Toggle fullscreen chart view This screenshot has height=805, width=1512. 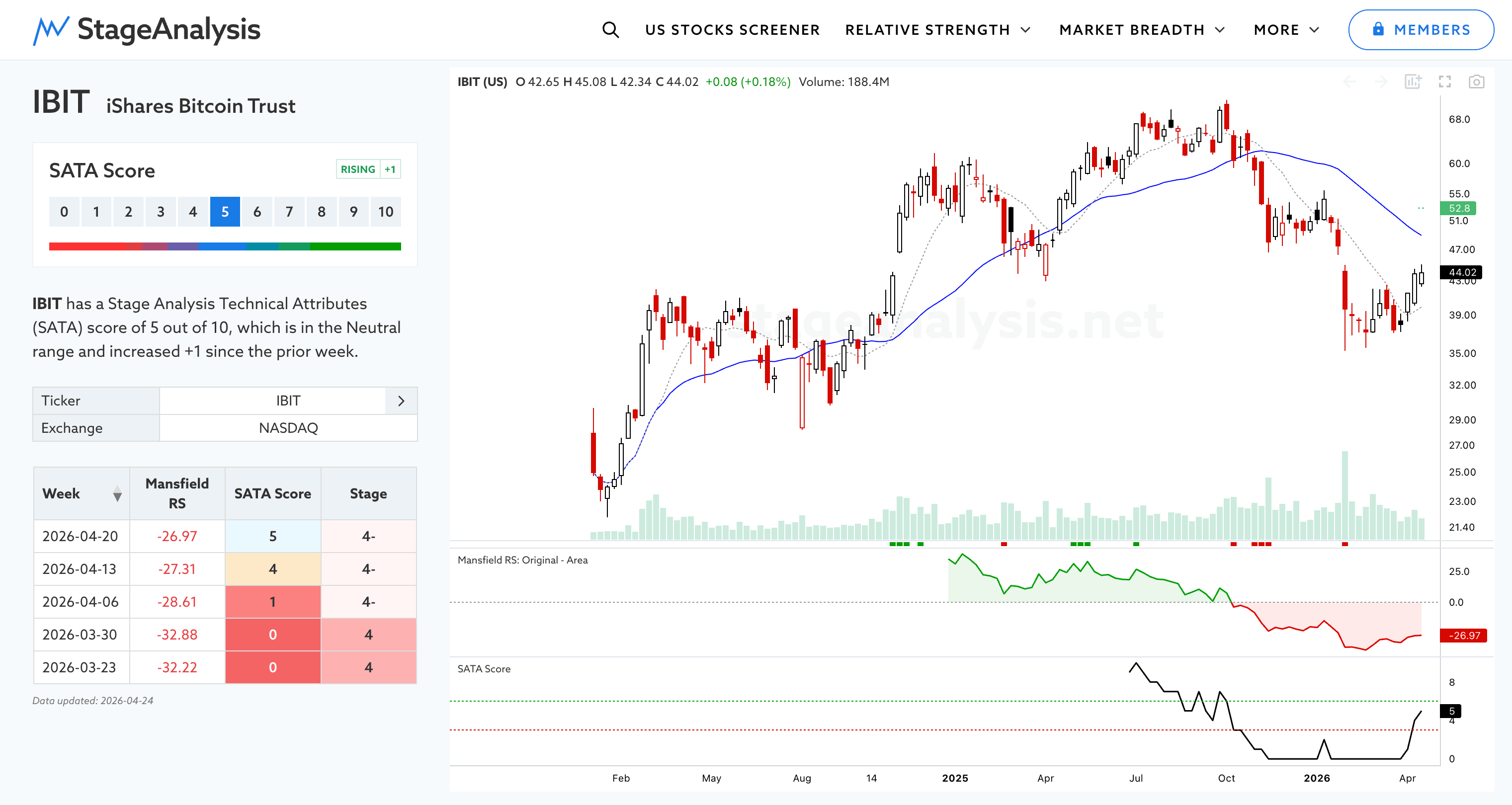1444,81
